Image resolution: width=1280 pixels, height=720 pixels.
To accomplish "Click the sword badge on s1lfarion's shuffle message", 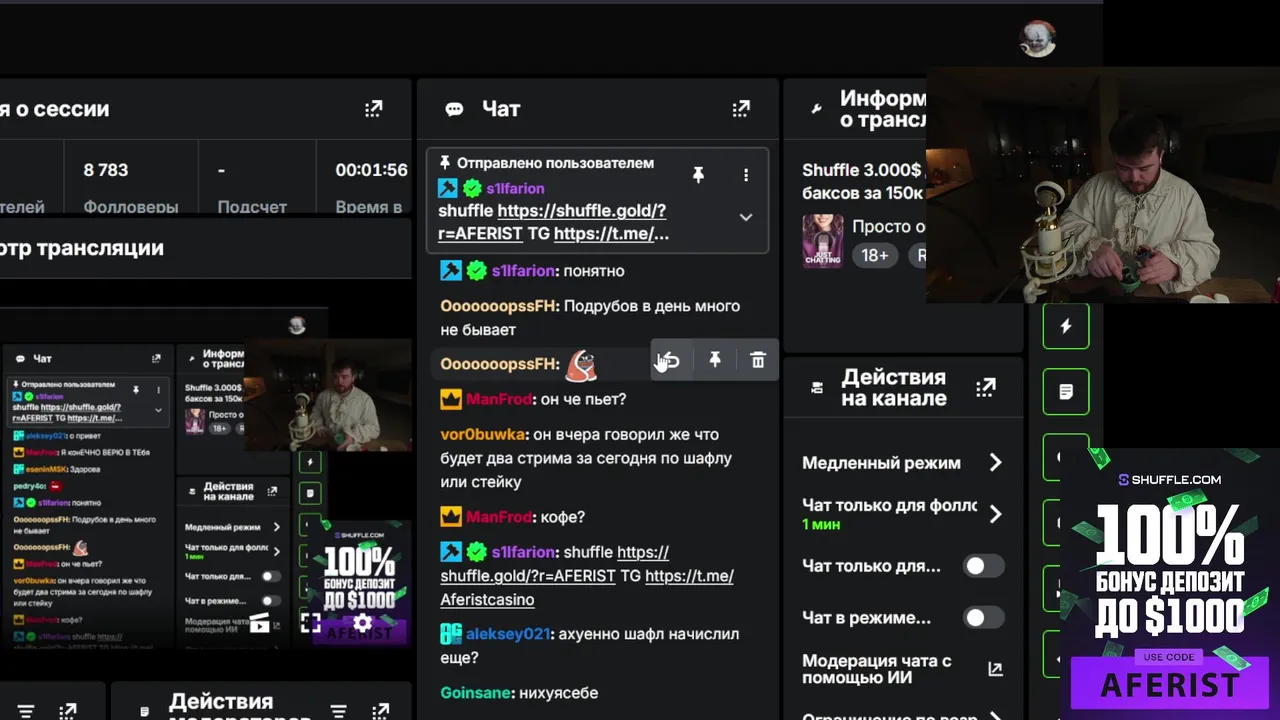I will (451, 552).
